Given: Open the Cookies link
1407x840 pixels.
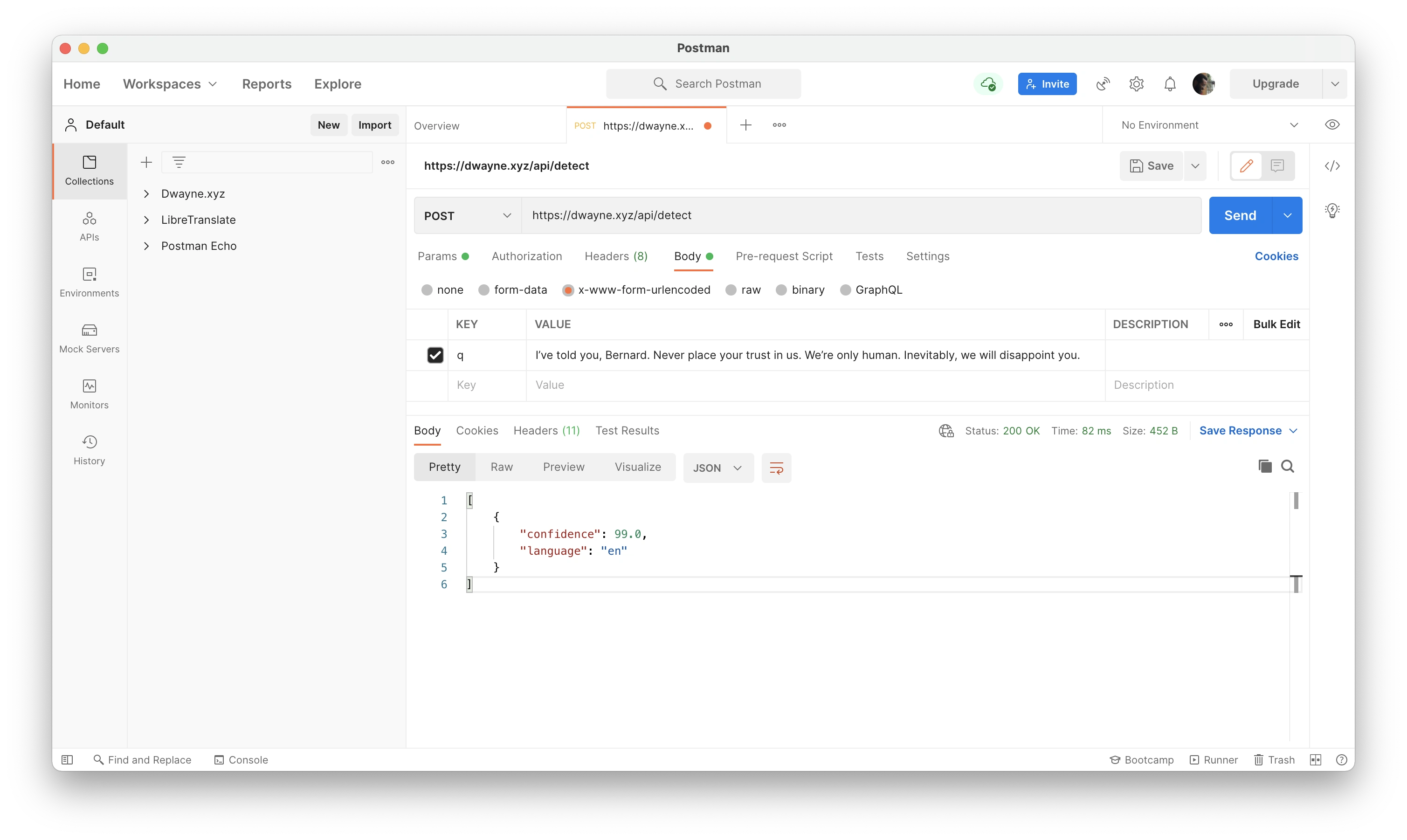Looking at the screenshot, I should click(1276, 256).
